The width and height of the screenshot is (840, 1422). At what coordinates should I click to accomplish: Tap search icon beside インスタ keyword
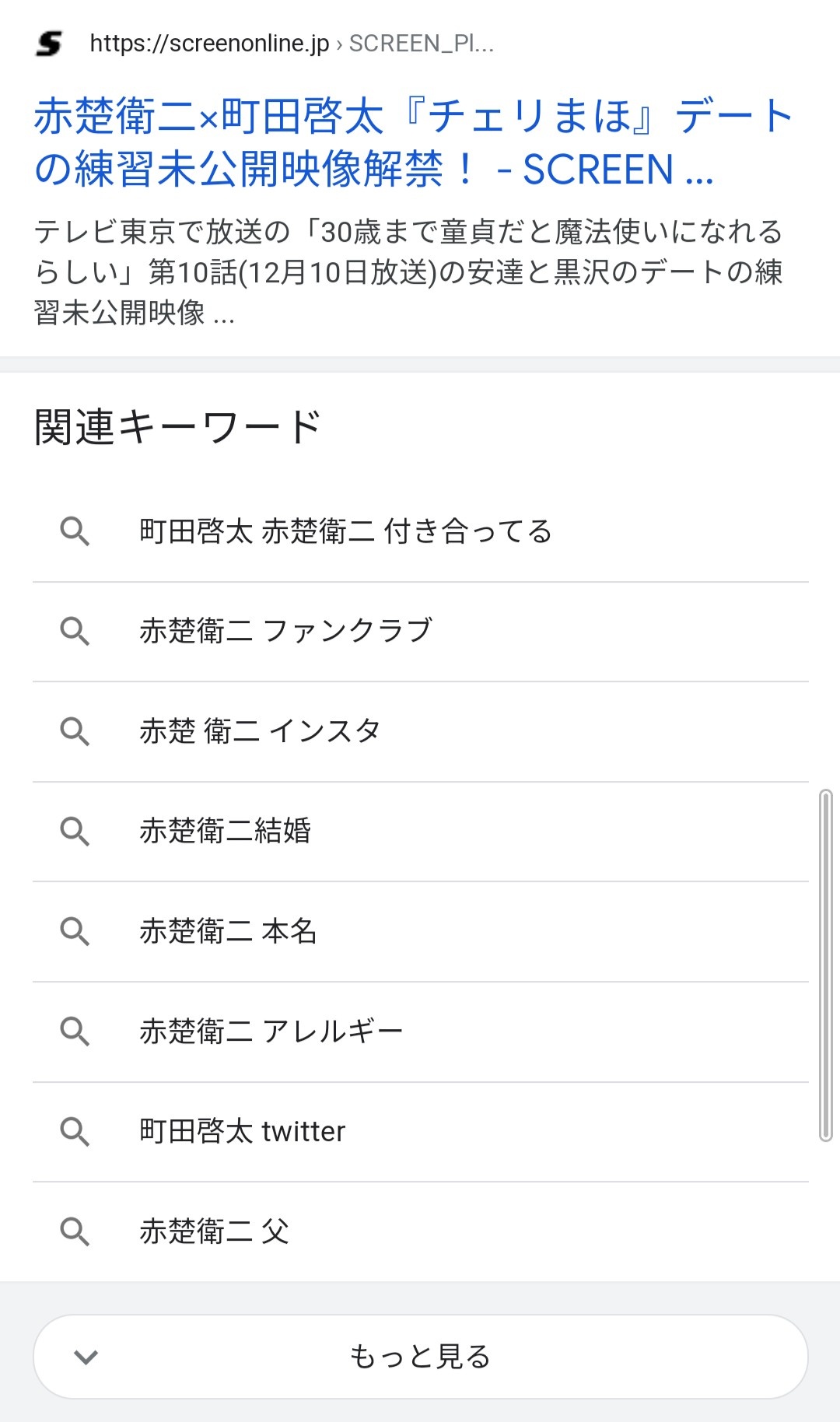(75, 731)
